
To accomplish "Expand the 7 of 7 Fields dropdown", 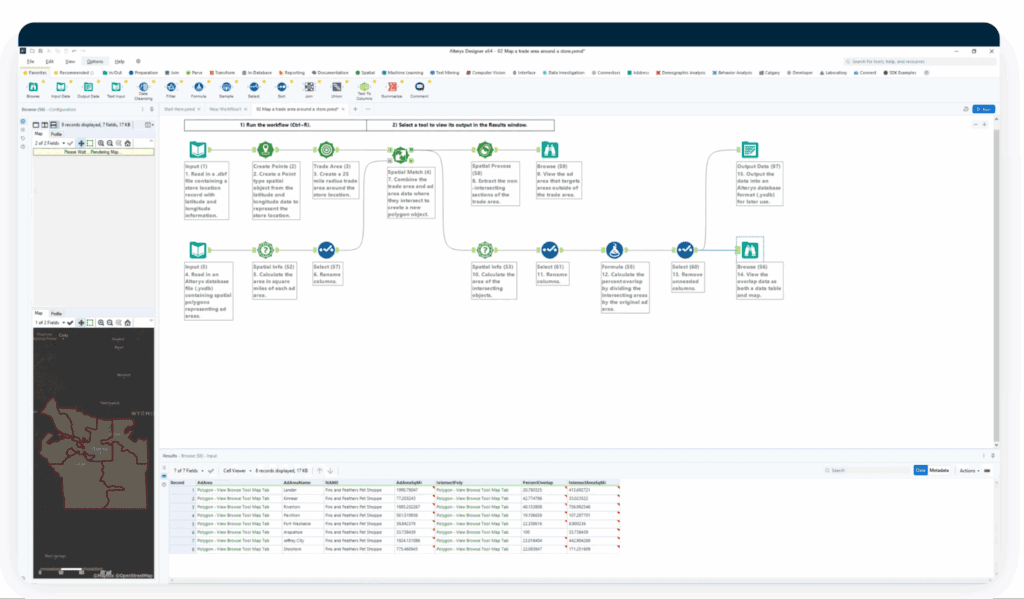I will click(190, 470).
